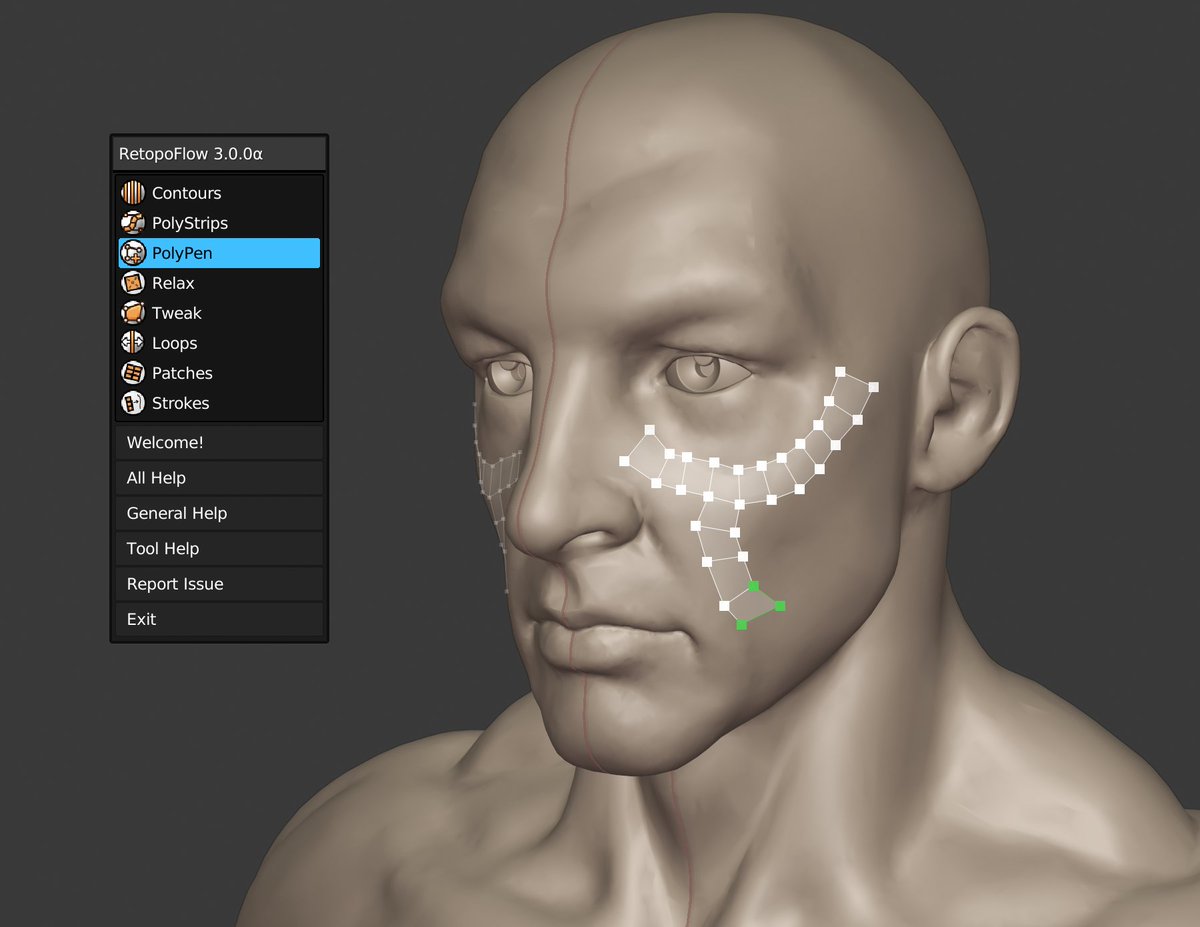Click the Contours label

(187, 193)
